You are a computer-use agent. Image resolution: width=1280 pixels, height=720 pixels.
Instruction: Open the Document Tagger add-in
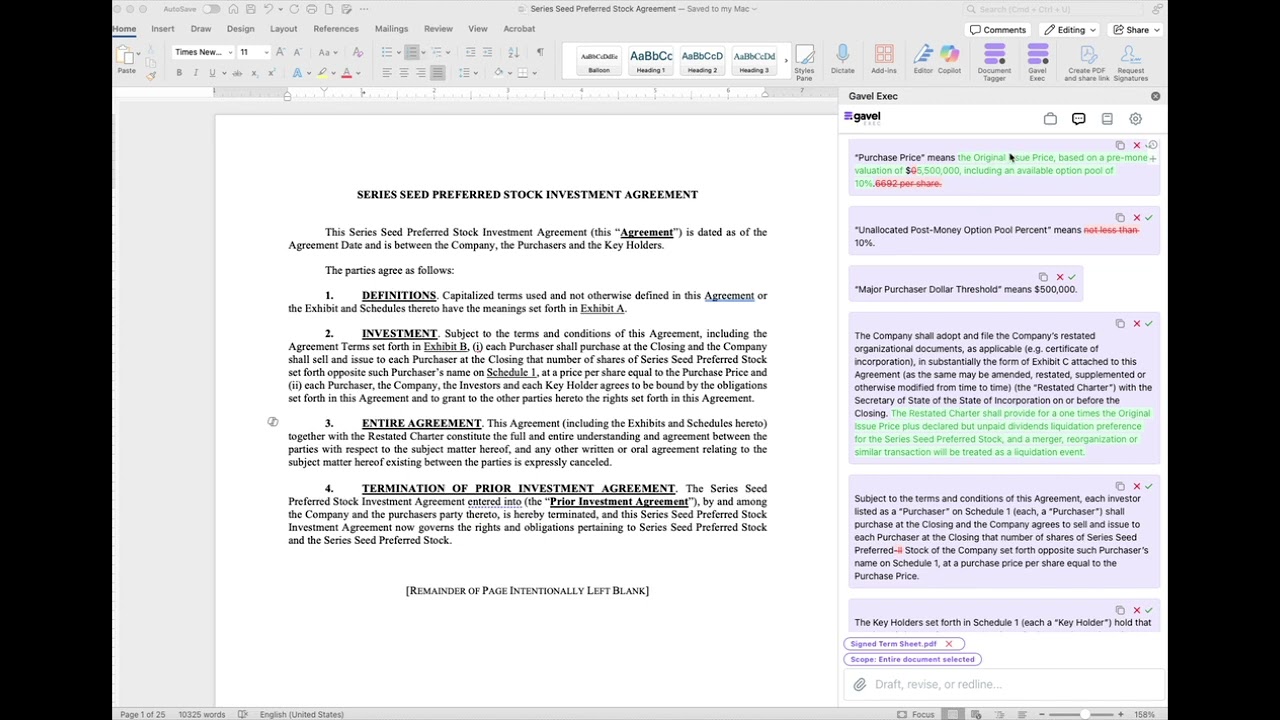[x=994, y=60]
